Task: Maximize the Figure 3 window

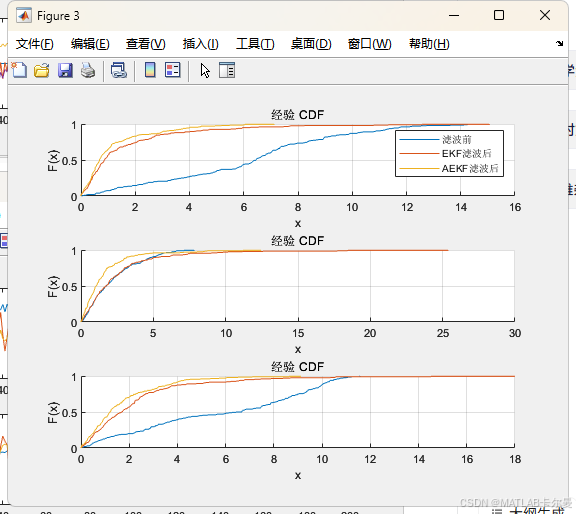Action: pos(499,15)
